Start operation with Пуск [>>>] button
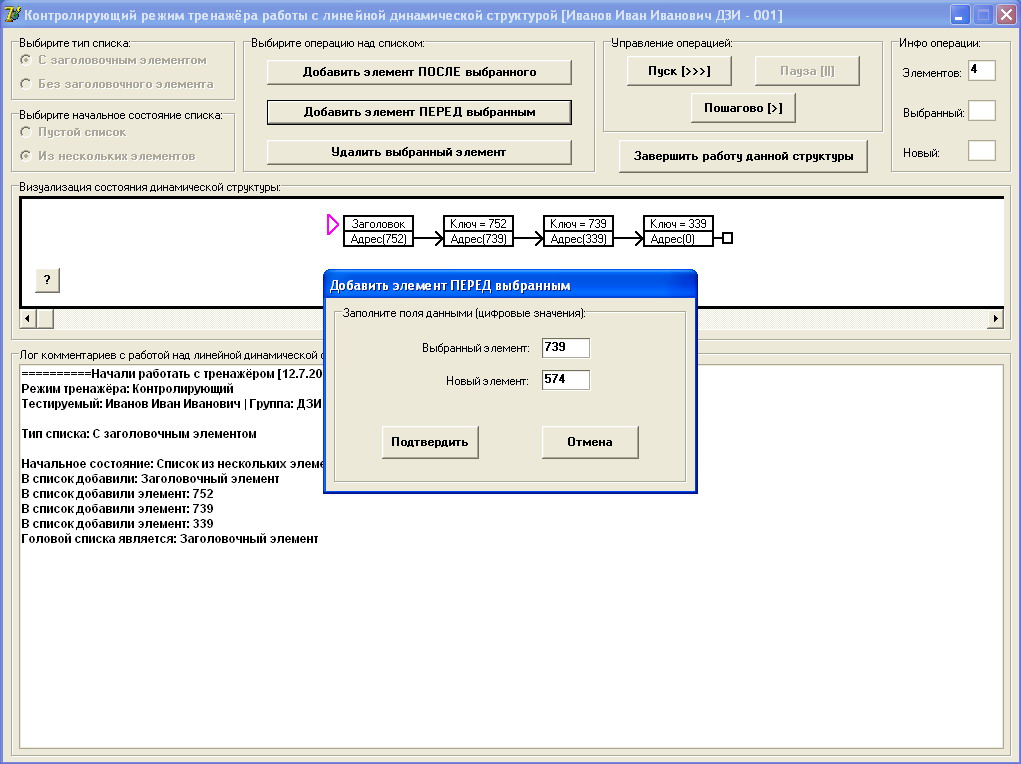Screen dimensions: 1021x764 click(x=679, y=71)
